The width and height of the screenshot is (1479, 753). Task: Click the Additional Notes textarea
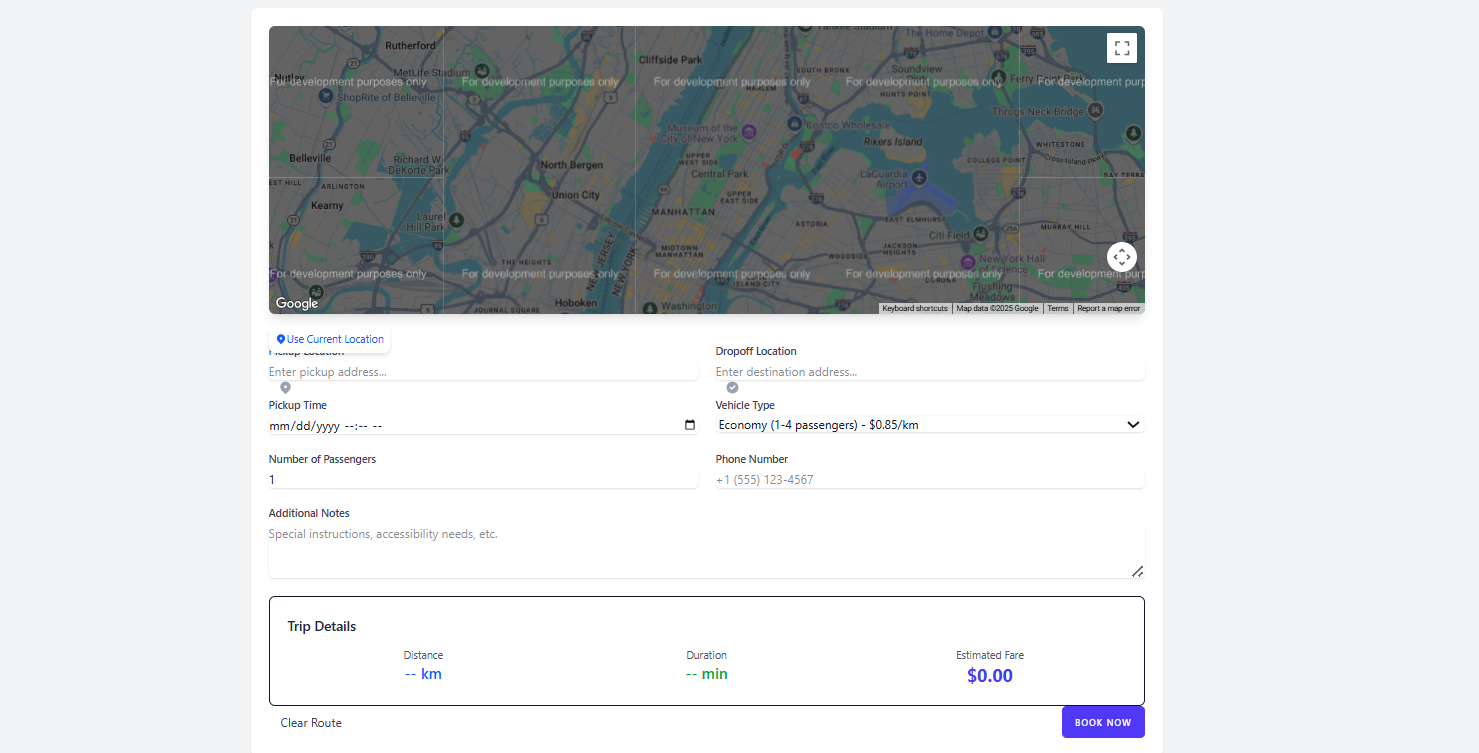tap(707, 551)
